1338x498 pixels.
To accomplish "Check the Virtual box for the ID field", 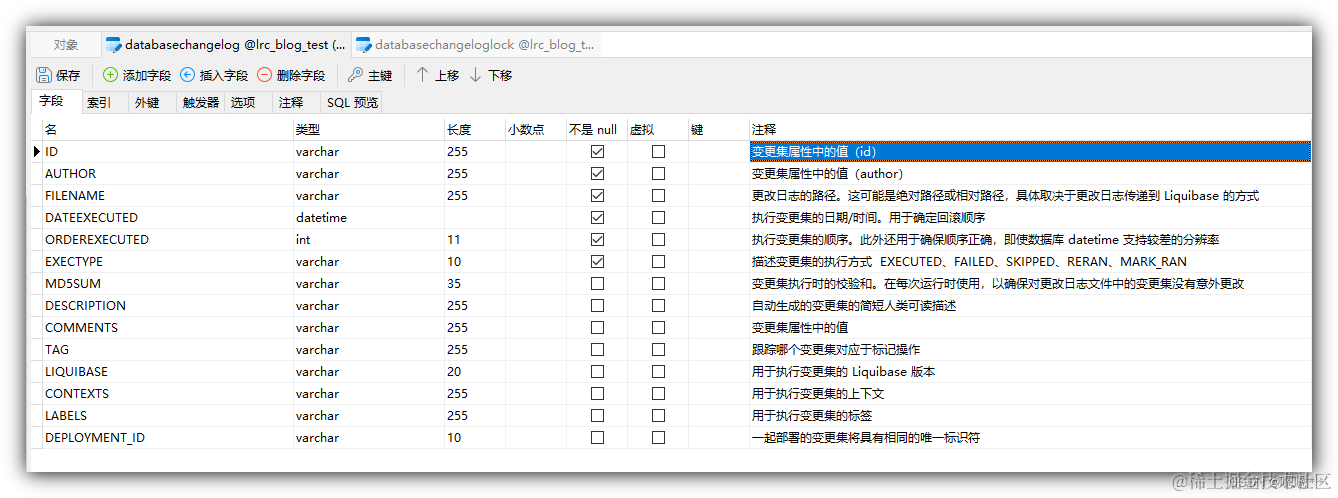I will [658, 152].
